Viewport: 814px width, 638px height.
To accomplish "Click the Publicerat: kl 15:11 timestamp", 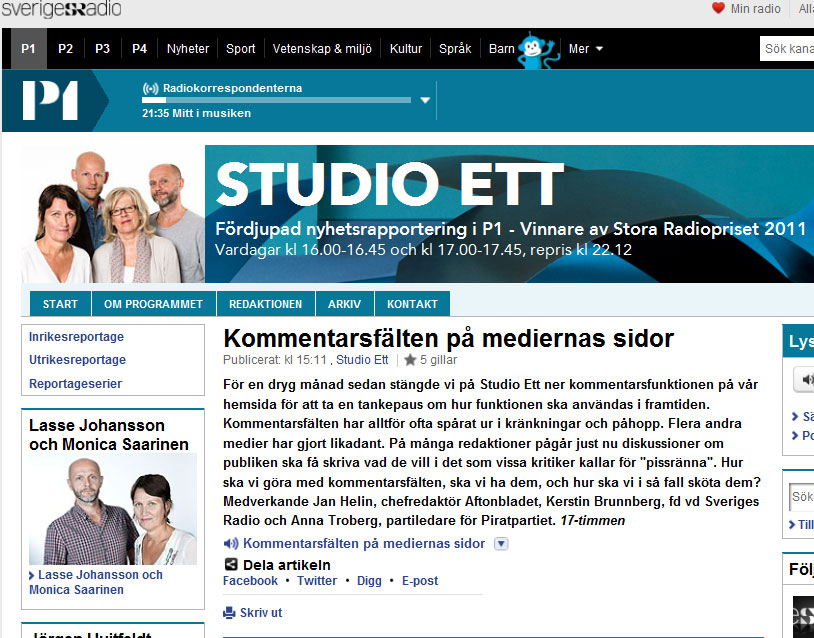I will pos(275,360).
